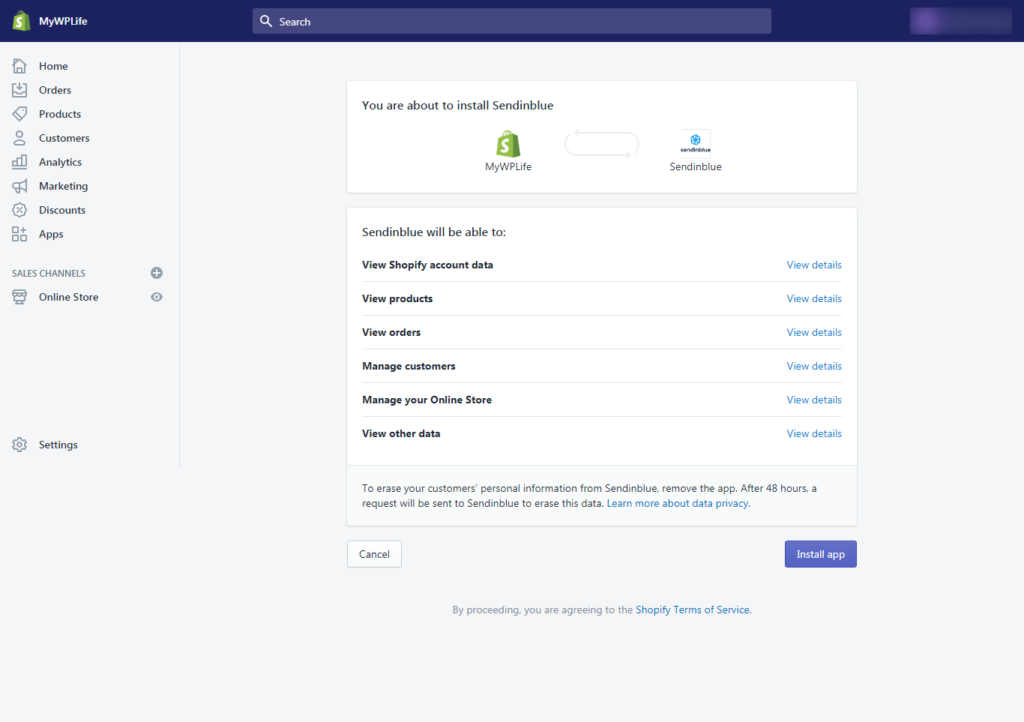Click the Search input field
The height and width of the screenshot is (722, 1024).
tap(511, 21)
